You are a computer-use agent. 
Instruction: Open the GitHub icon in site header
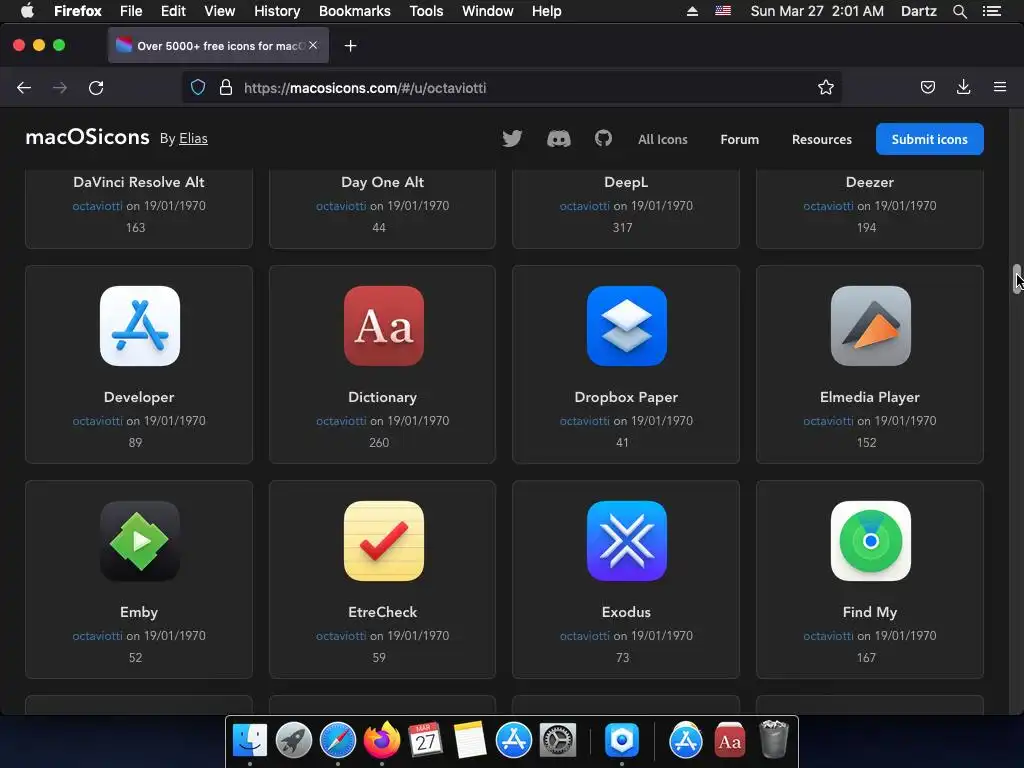click(603, 138)
